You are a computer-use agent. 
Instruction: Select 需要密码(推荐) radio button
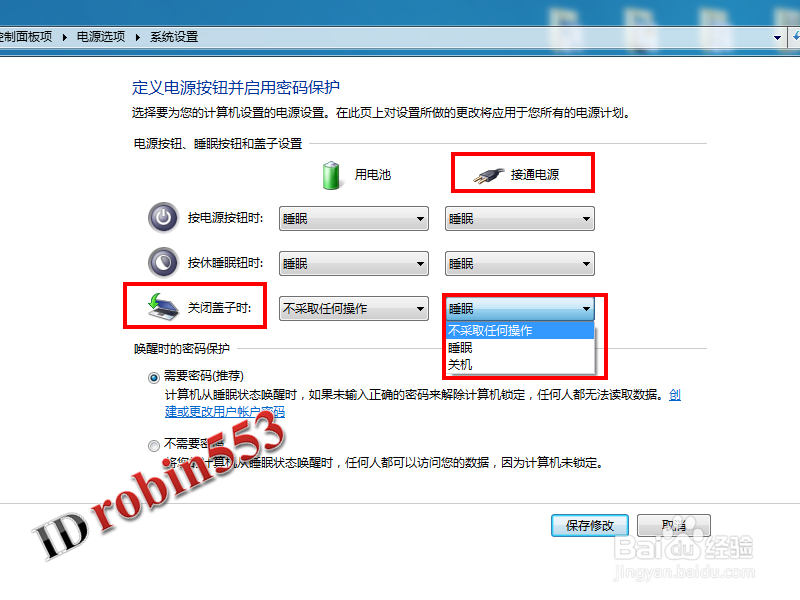click(x=154, y=378)
